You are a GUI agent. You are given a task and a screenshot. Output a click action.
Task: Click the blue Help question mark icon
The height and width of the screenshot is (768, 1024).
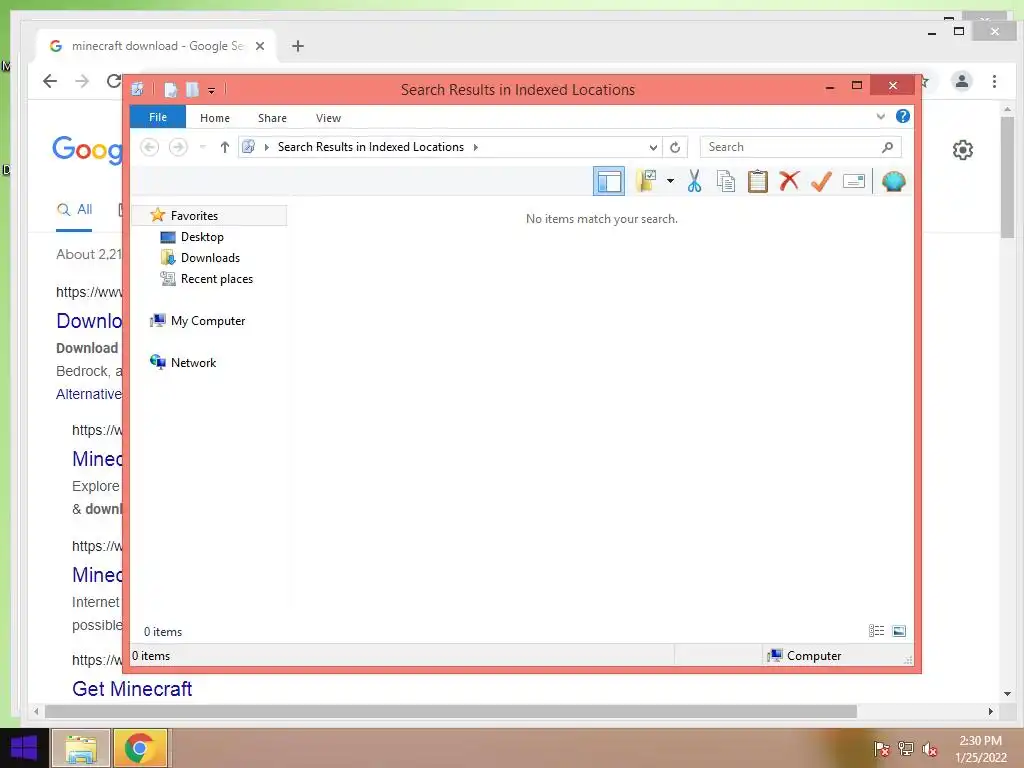click(x=903, y=116)
